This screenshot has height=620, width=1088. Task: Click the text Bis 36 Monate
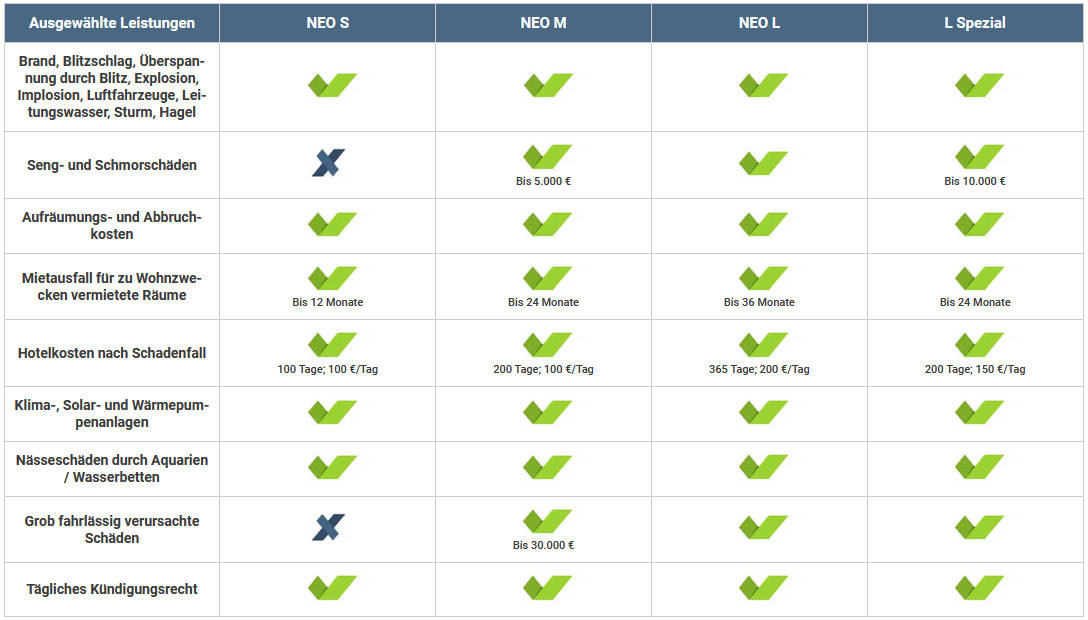tap(759, 302)
